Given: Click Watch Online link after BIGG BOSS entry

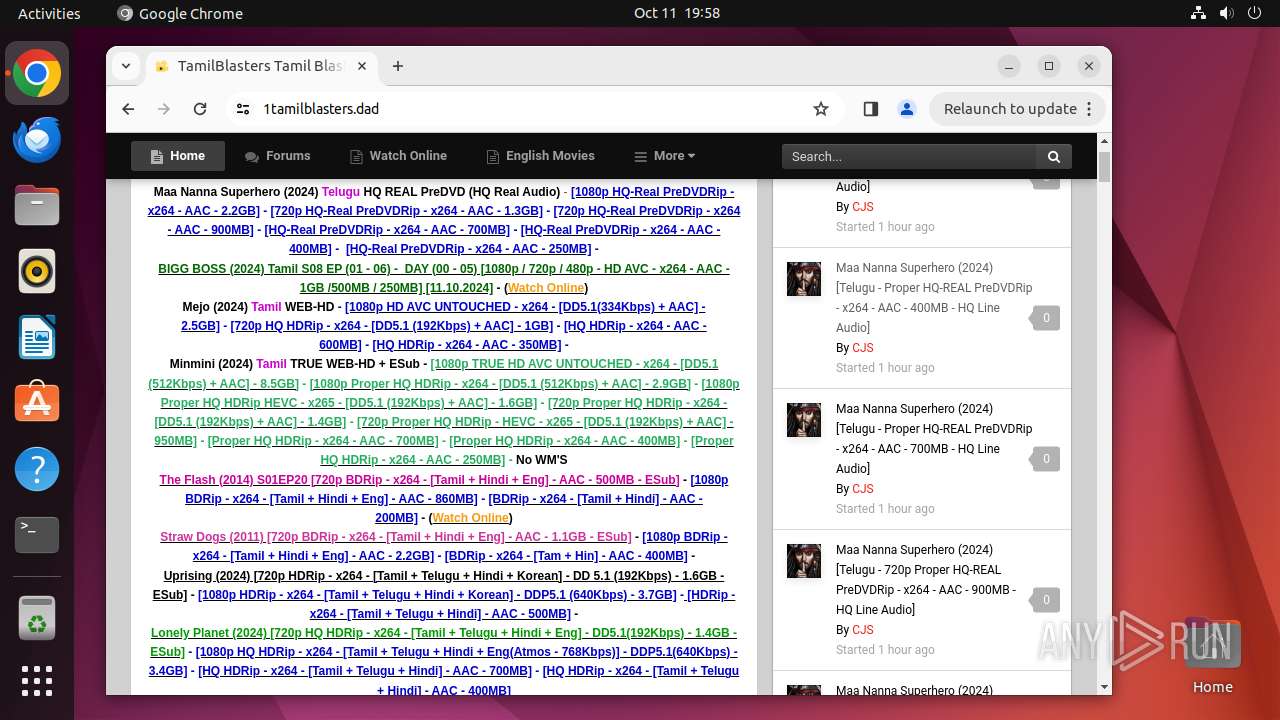Looking at the screenshot, I should [x=546, y=288].
